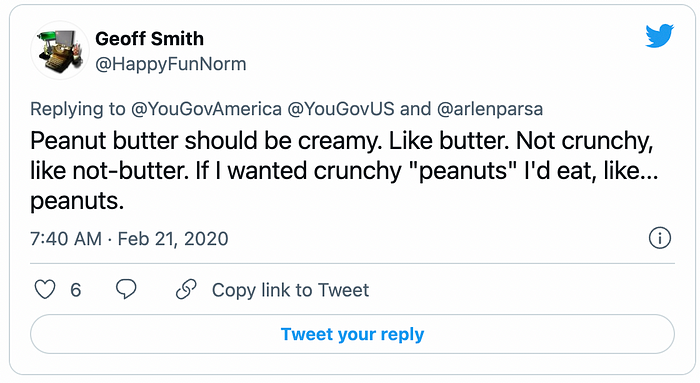
Task: Click the Geoff Smith display name
Action: tap(150, 39)
